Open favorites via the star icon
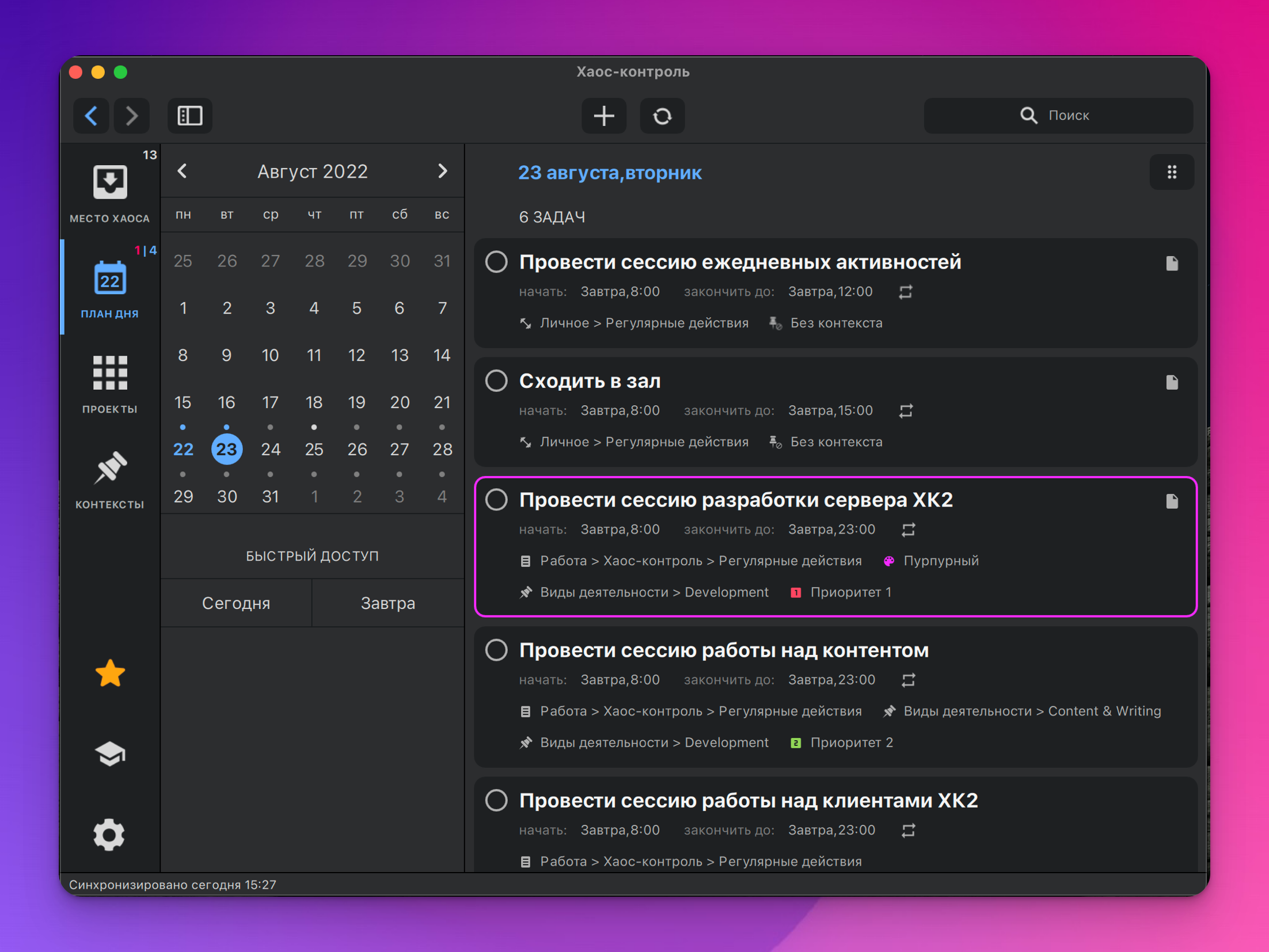This screenshot has width=1269, height=952. click(109, 673)
